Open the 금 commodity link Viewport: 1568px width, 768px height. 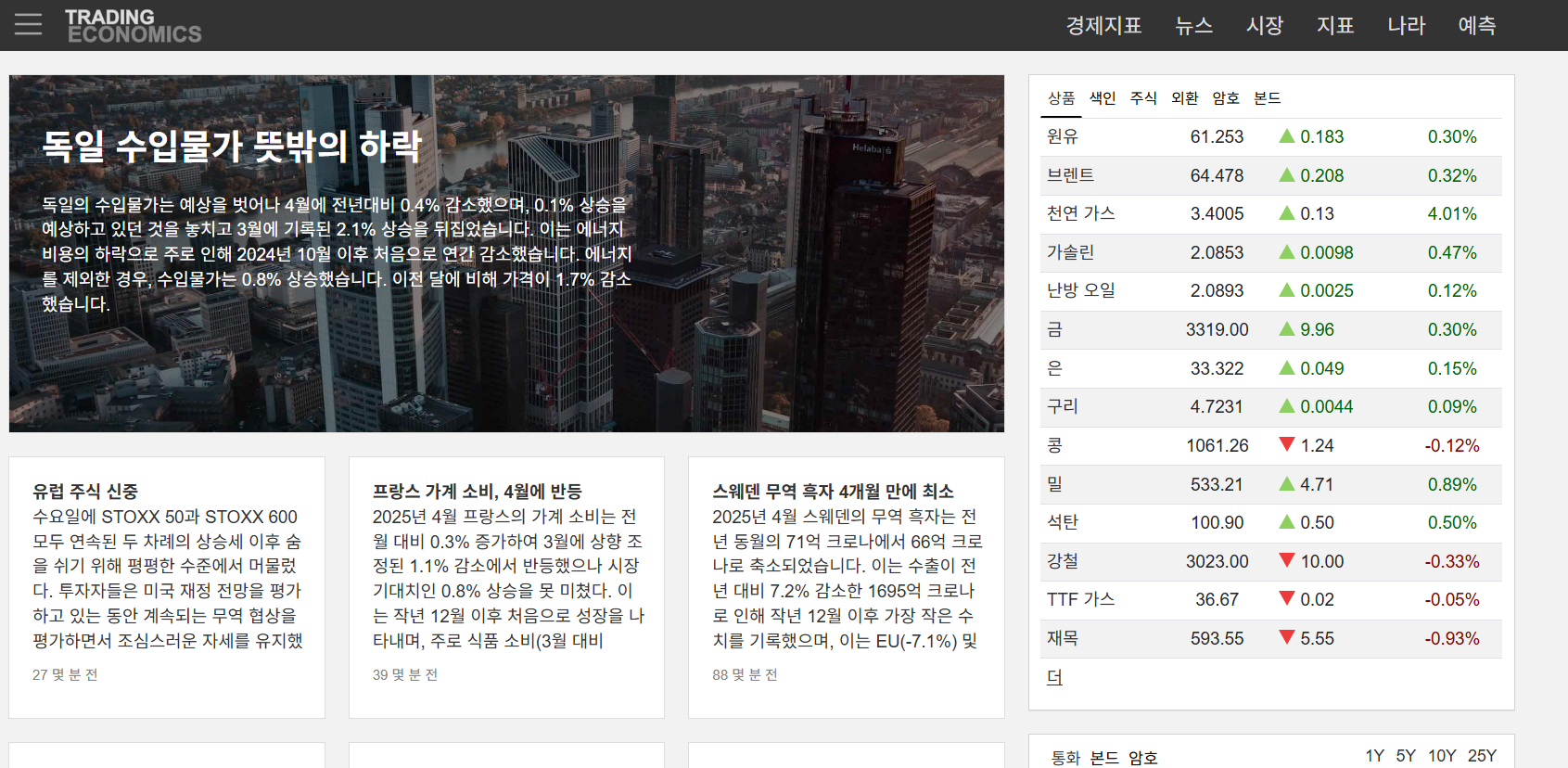point(1055,329)
